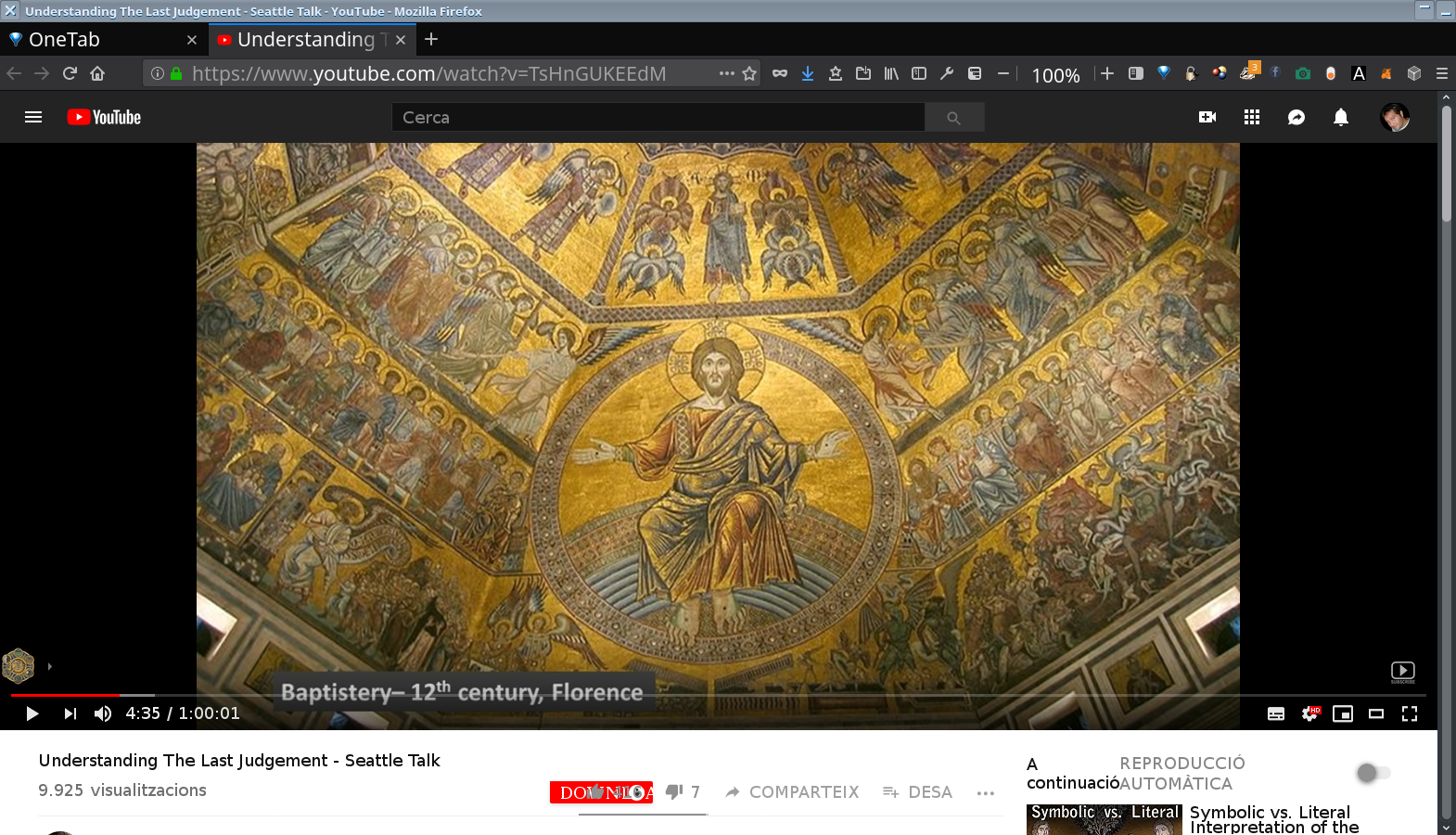
Task: Open a new browser tab
Action: [x=431, y=40]
